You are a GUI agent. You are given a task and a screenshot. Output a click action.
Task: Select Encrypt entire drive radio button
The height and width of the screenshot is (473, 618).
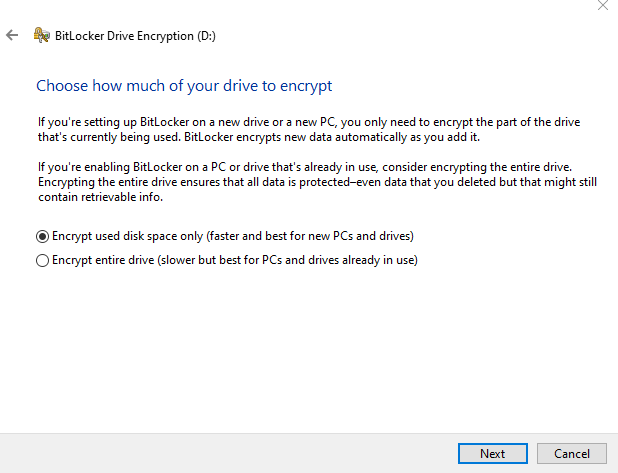click(x=42, y=260)
